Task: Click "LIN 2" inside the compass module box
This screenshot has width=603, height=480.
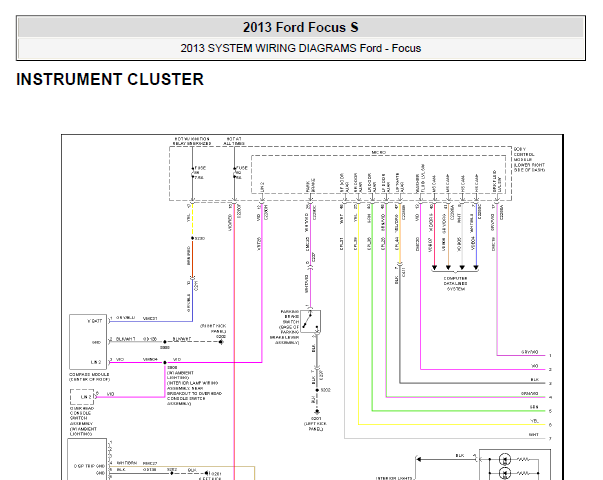Action: tap(96, 362)
